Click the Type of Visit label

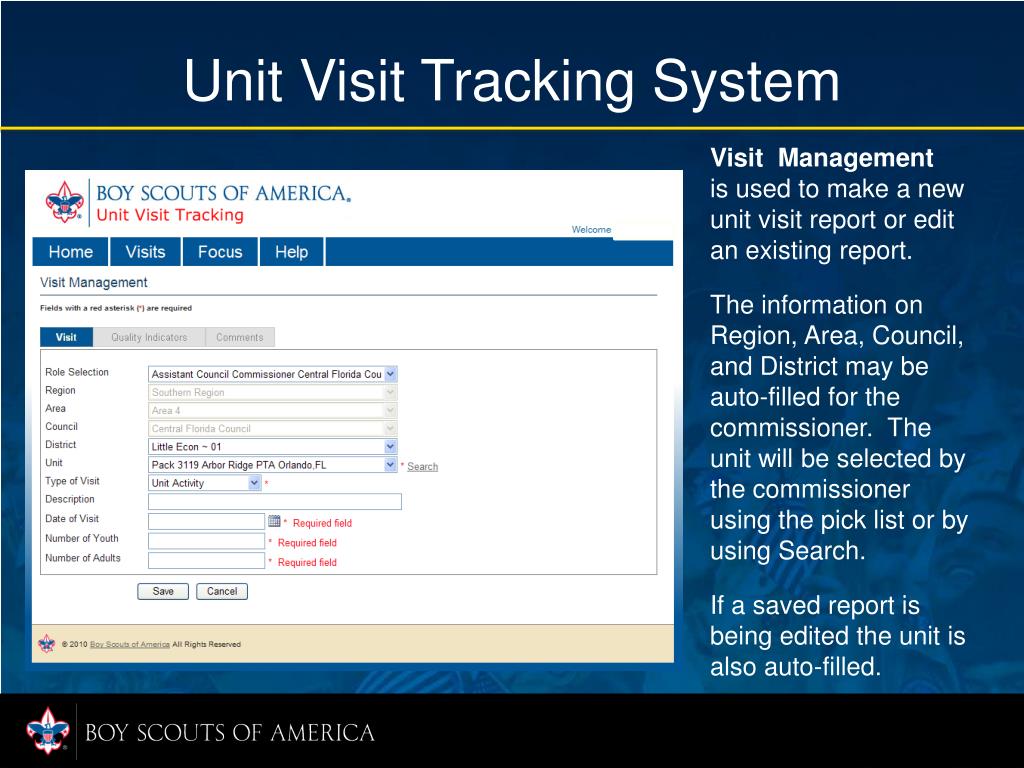72,481
